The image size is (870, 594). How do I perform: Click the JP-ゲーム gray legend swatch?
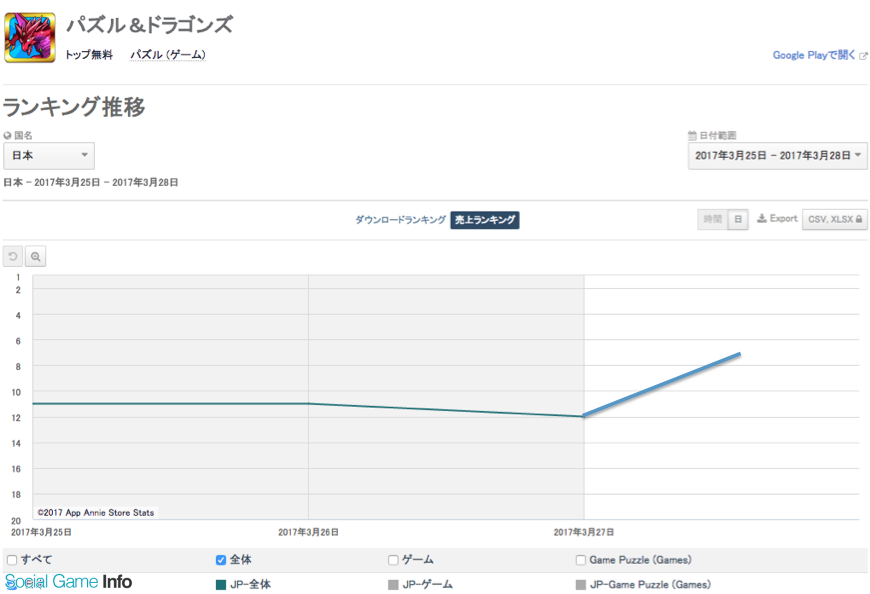pyautogui.click(x=393, y=585)
